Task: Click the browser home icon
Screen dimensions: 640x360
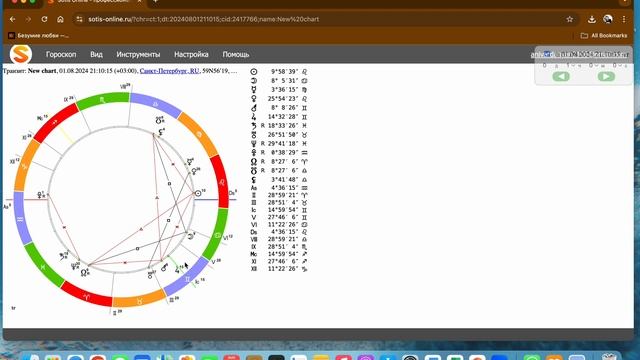Action: click(60, 19)
